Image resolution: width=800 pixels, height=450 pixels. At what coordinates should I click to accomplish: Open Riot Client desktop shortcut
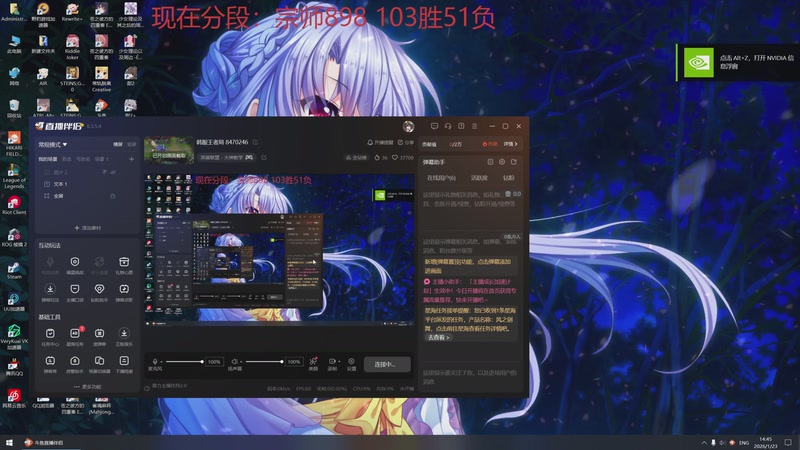14,205
